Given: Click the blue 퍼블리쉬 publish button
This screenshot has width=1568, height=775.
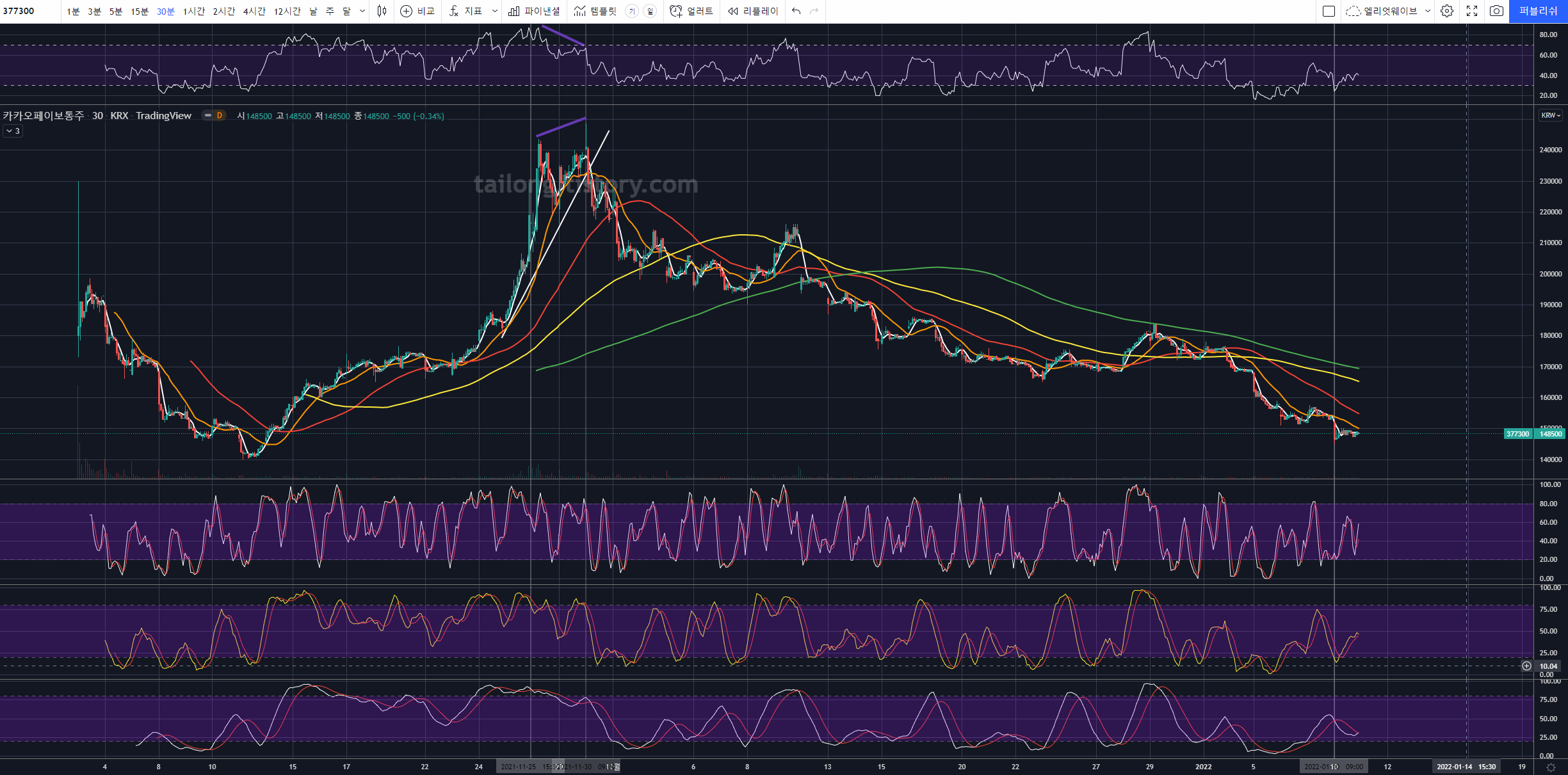Looking at the screenshot, I should coord(1538,11).
